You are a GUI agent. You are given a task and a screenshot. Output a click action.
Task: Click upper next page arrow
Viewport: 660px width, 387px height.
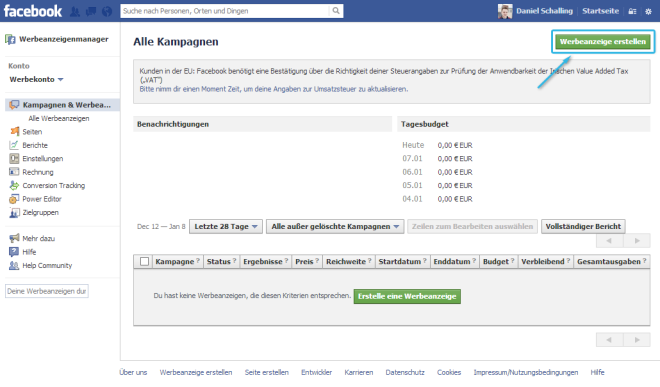tap(637, 240)
